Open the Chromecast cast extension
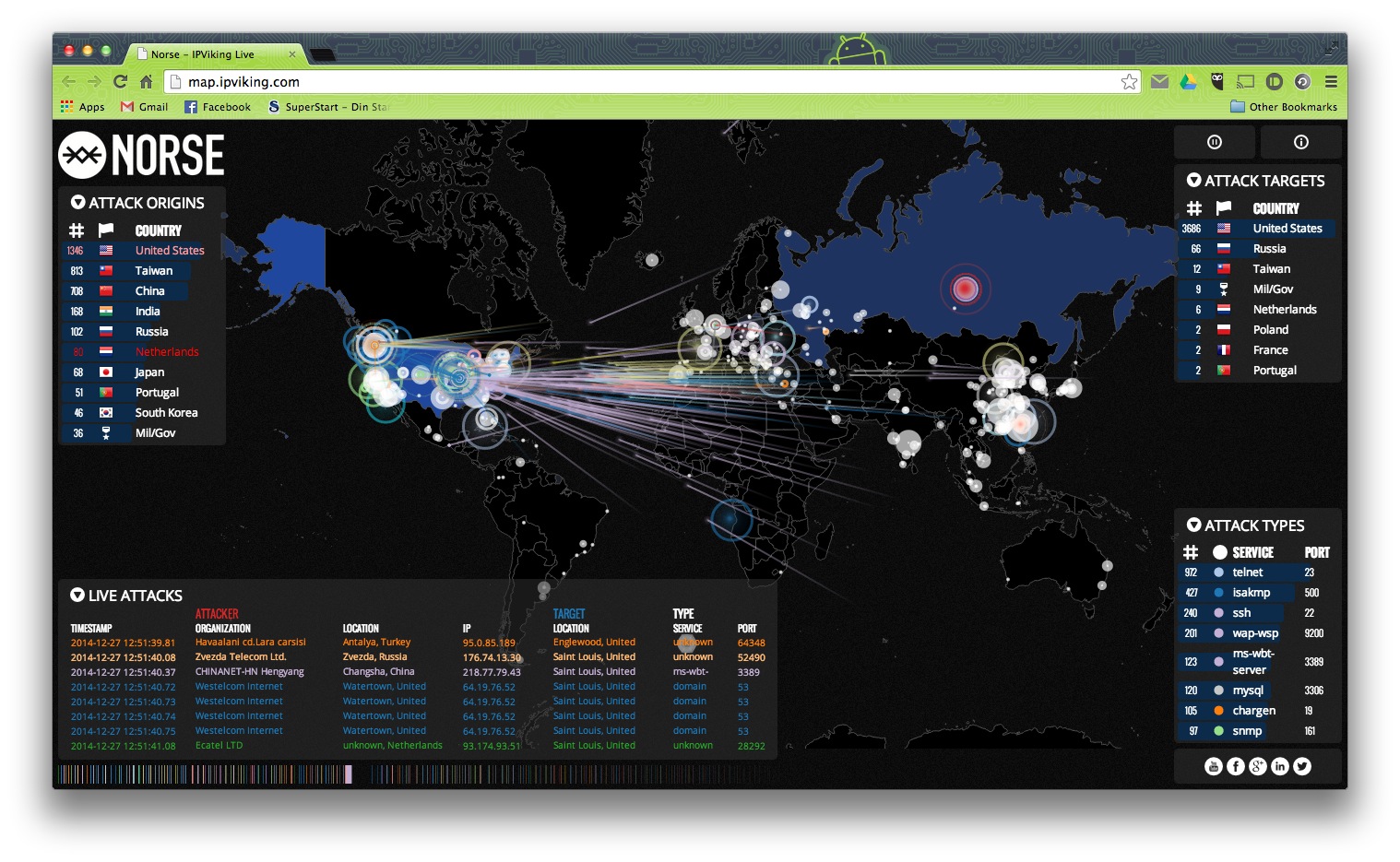 [1246, 81]
